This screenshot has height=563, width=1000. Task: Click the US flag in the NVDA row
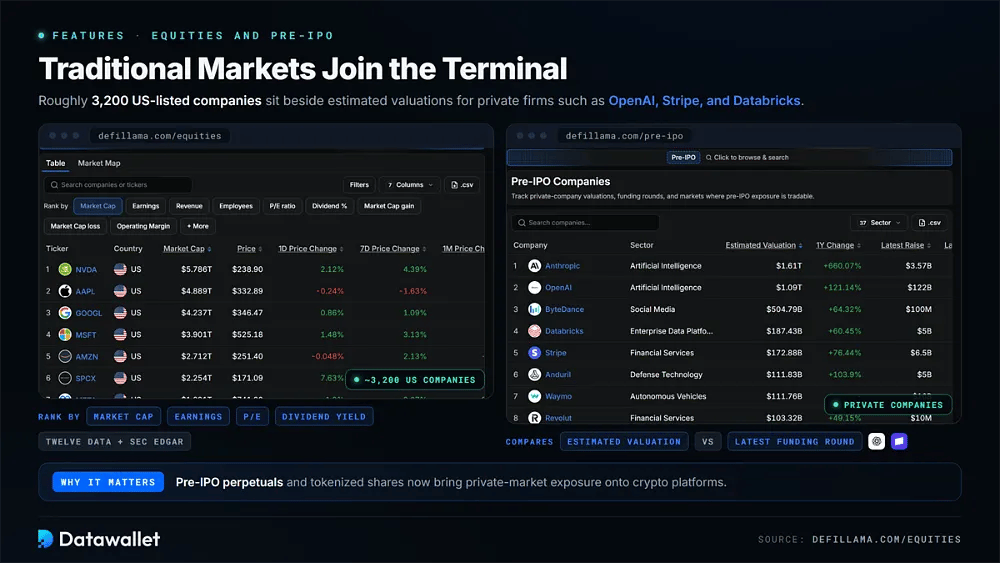120,269
